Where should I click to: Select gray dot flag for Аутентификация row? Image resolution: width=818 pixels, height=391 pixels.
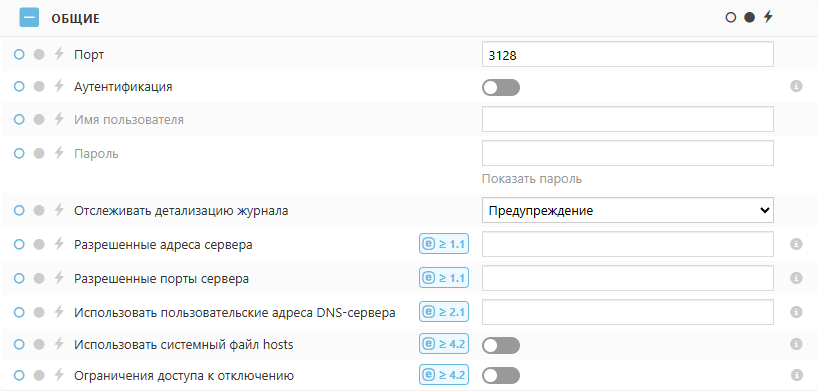(x=39, y=87)
